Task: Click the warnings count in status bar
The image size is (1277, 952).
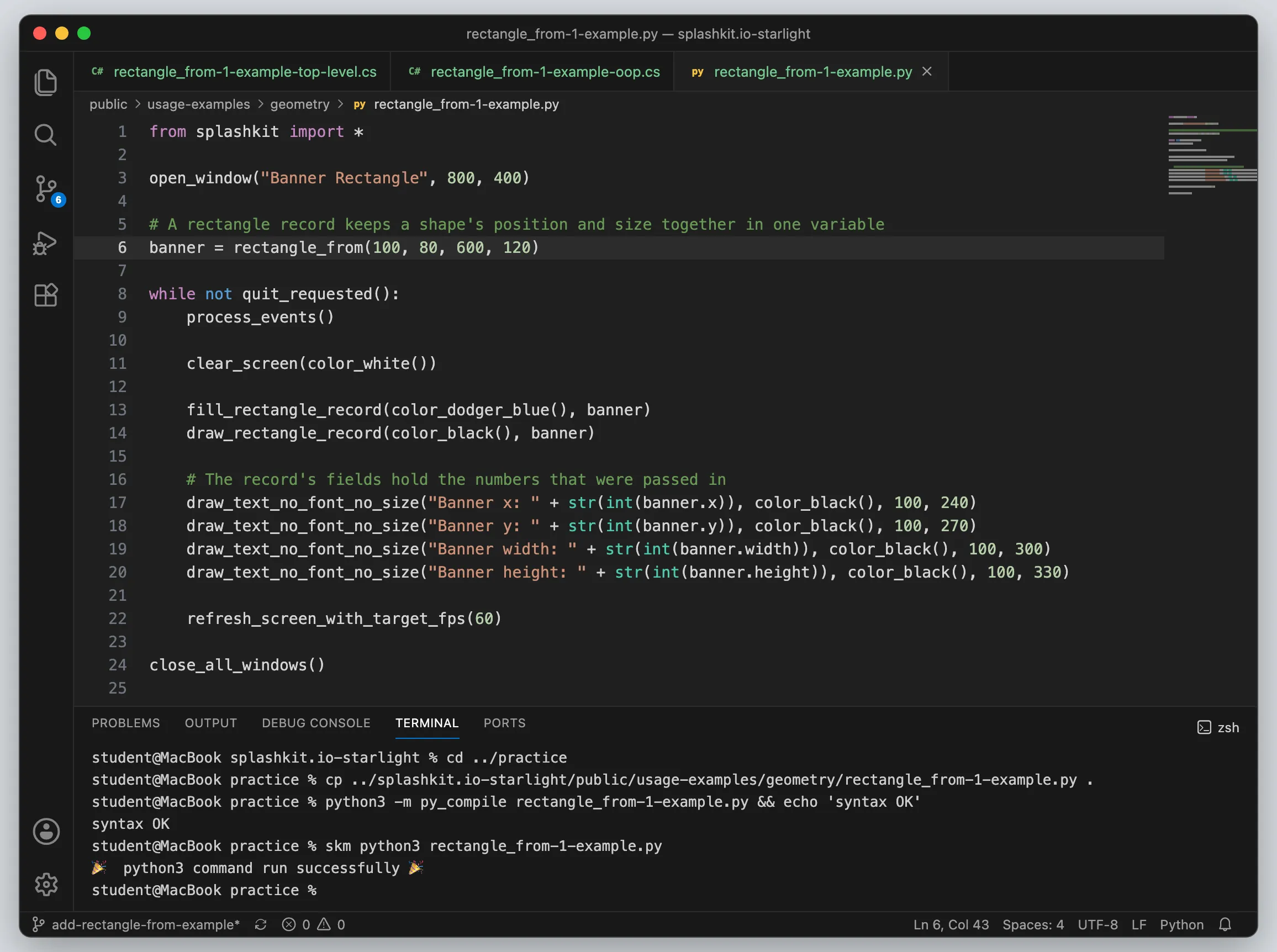Action: click(x=331, y=924)
